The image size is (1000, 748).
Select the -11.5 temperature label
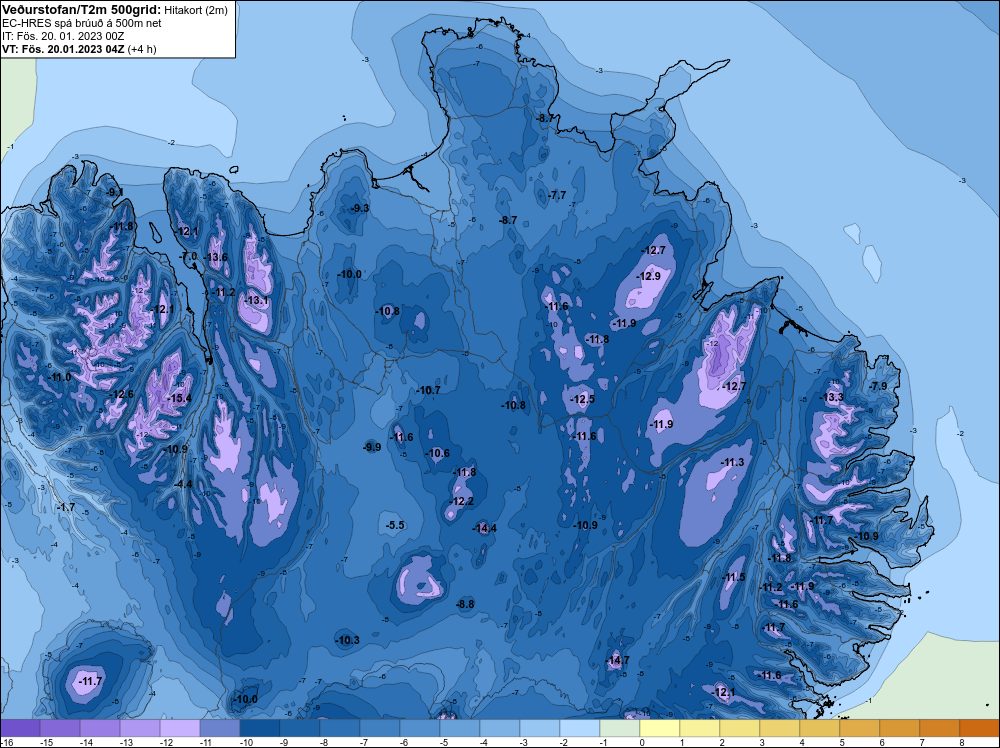(734, 577)
